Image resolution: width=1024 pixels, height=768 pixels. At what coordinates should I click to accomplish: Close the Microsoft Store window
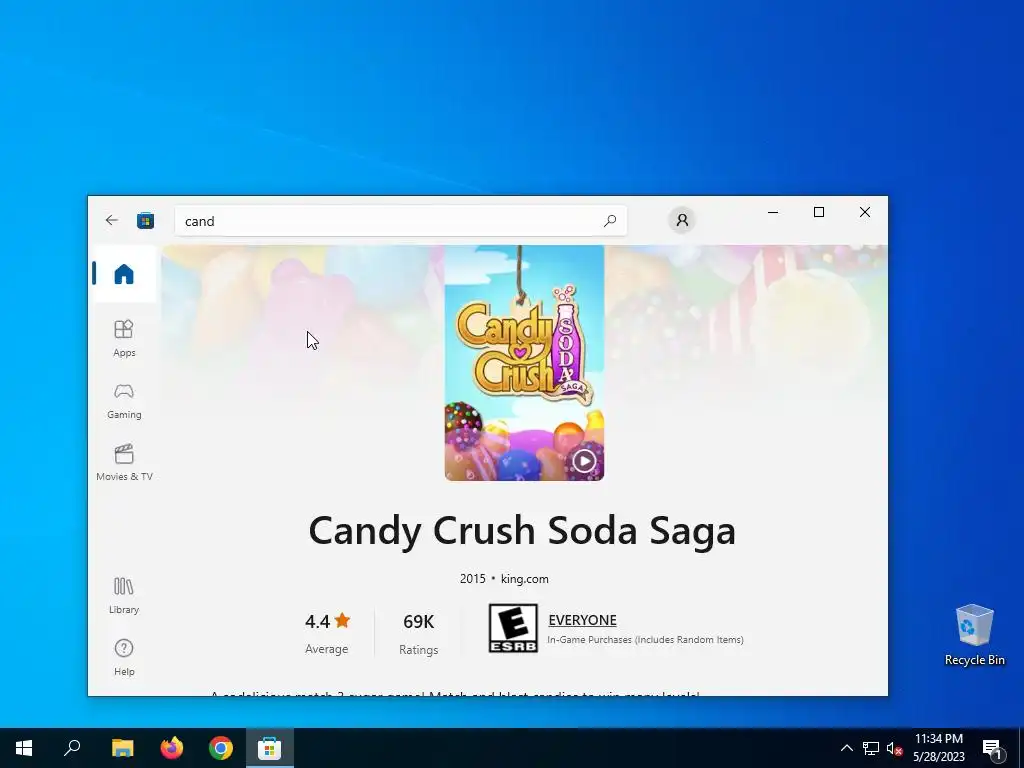coord(865,212)
